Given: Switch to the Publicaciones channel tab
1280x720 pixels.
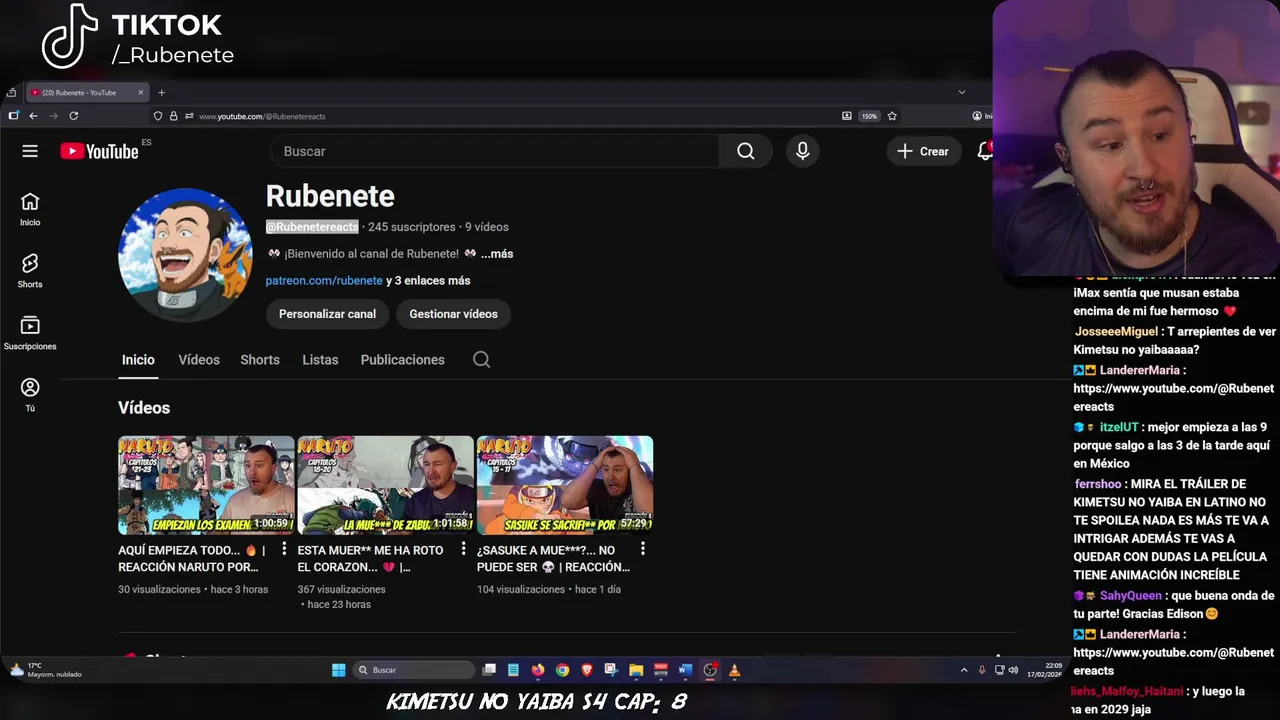Looking at the screenshot, I should [402, 360].
